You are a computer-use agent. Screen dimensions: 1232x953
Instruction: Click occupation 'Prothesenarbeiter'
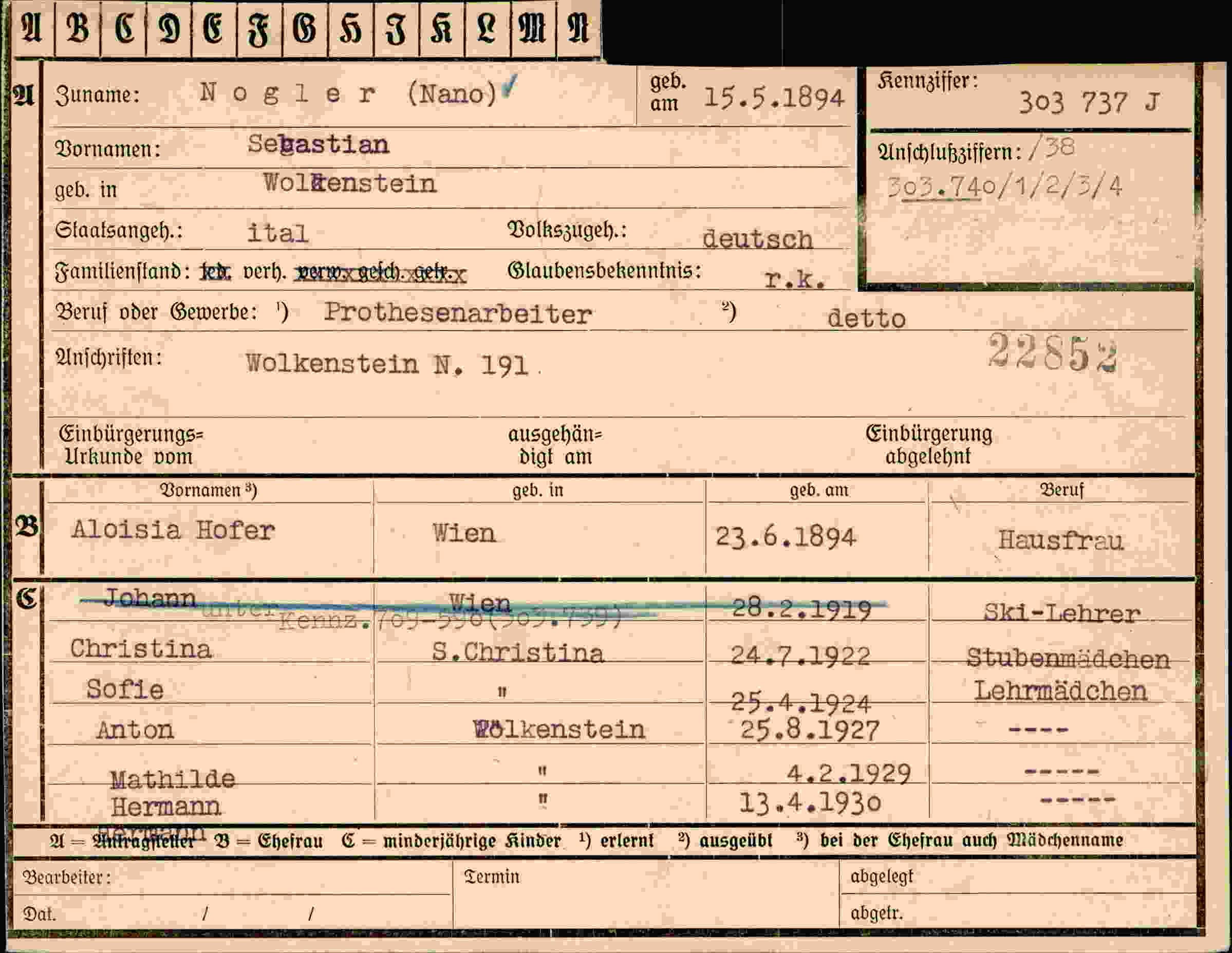tap(457, 313)
